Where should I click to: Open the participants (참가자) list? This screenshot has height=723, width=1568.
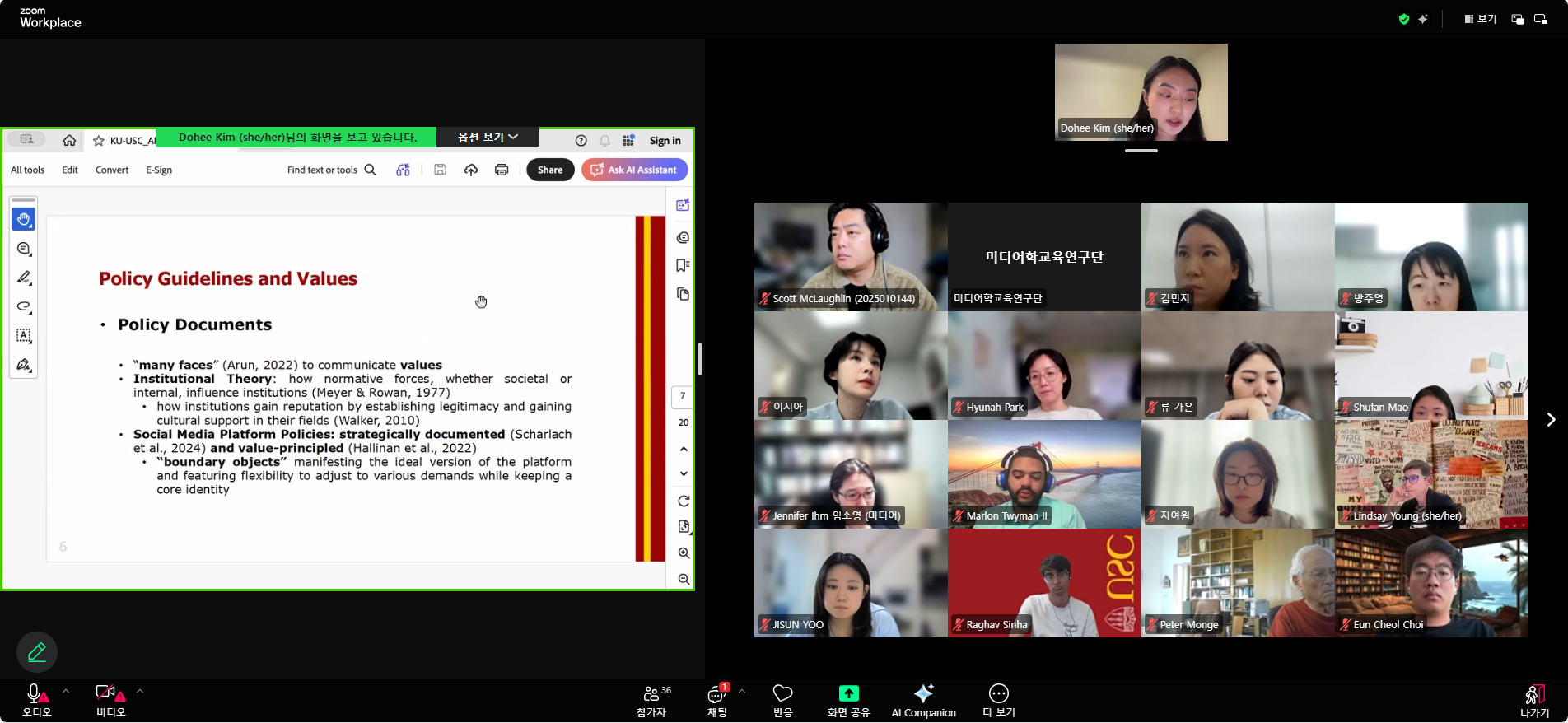pyautogui.click(x=651, y=694)
